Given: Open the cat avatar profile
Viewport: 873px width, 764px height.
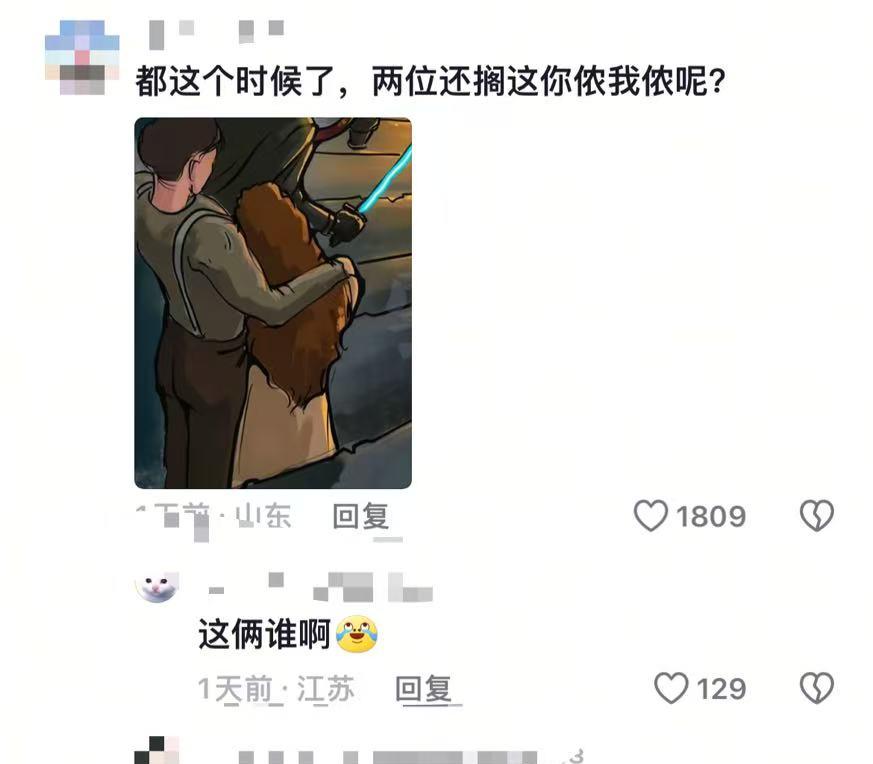Looking at the screenshot, I should pyautogui.click(x=157, y=587).
